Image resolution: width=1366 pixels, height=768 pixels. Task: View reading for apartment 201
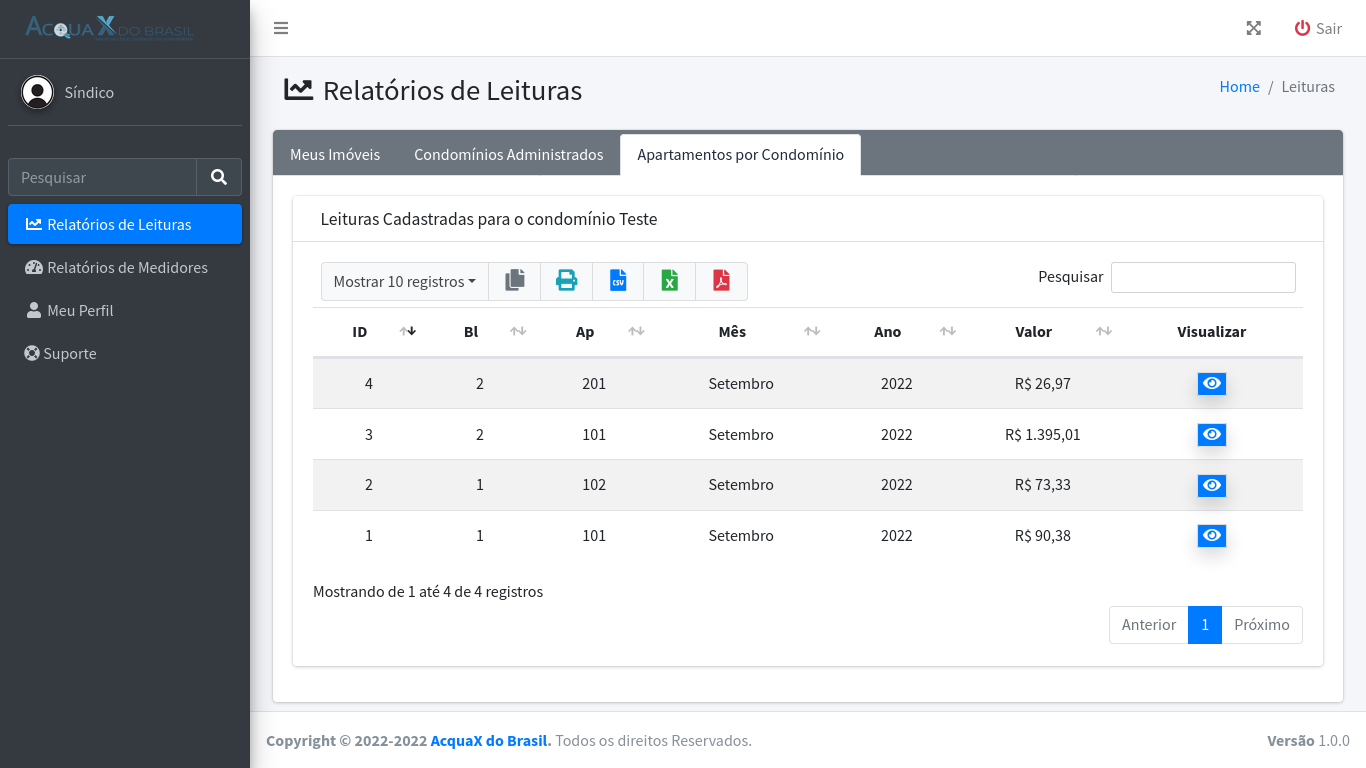click(x=1211, y=384)
